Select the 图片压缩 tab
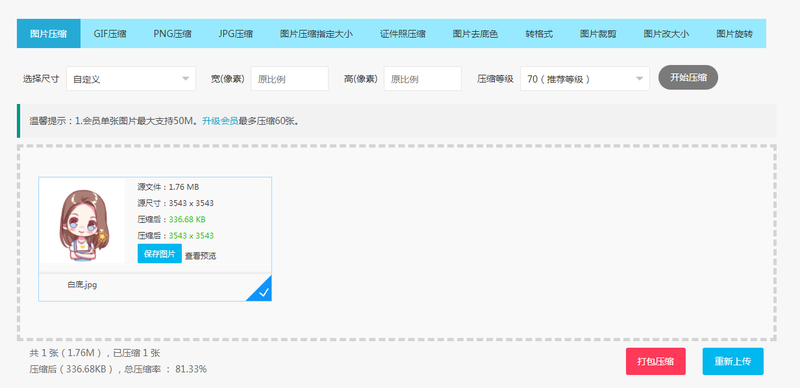Screen dimensions: 800x388 click(x=48, y=34)
